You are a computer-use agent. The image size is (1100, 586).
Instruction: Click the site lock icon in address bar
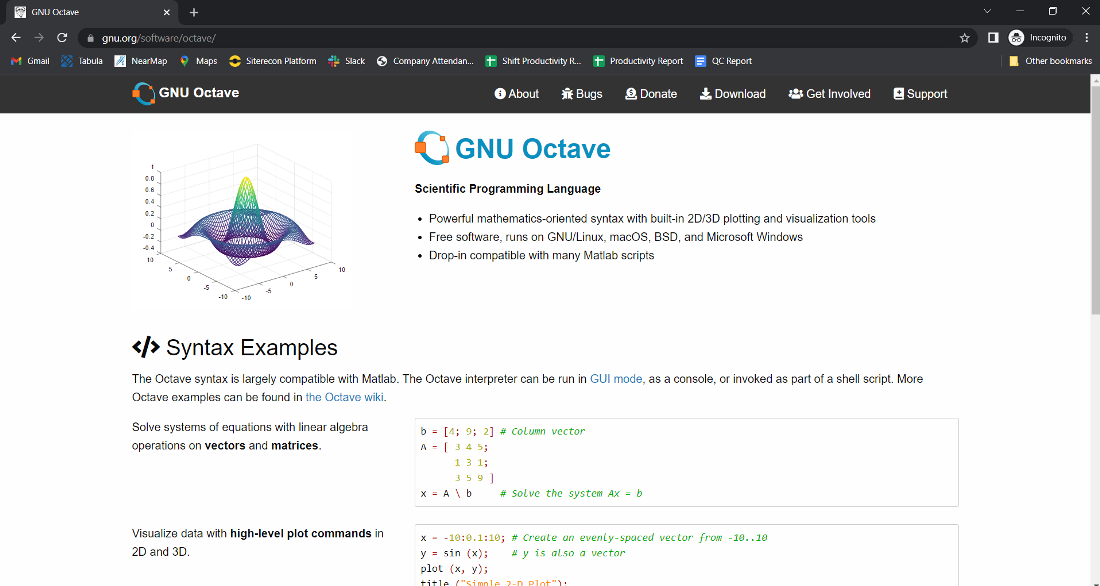coord(90,38)
